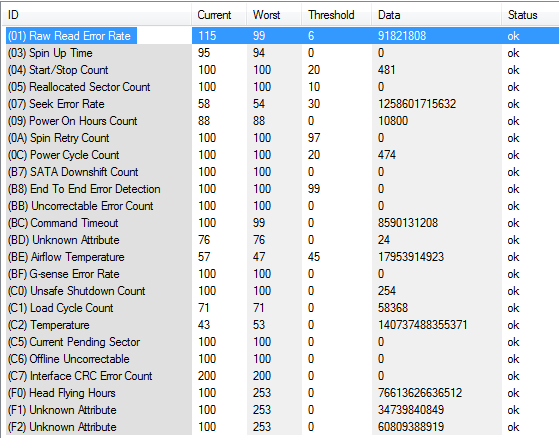Screen dimensions: 559x438
Task: Select the (C6) Offline Uncorrectable row
Action: (281, 359)
